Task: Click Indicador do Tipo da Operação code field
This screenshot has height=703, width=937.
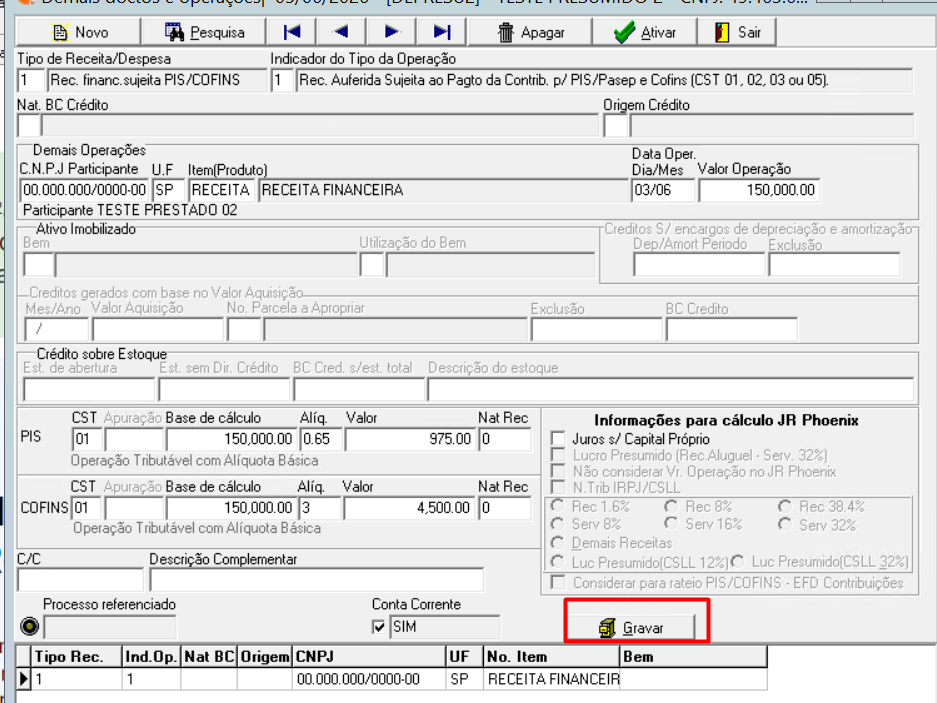Action: point(283,80)
